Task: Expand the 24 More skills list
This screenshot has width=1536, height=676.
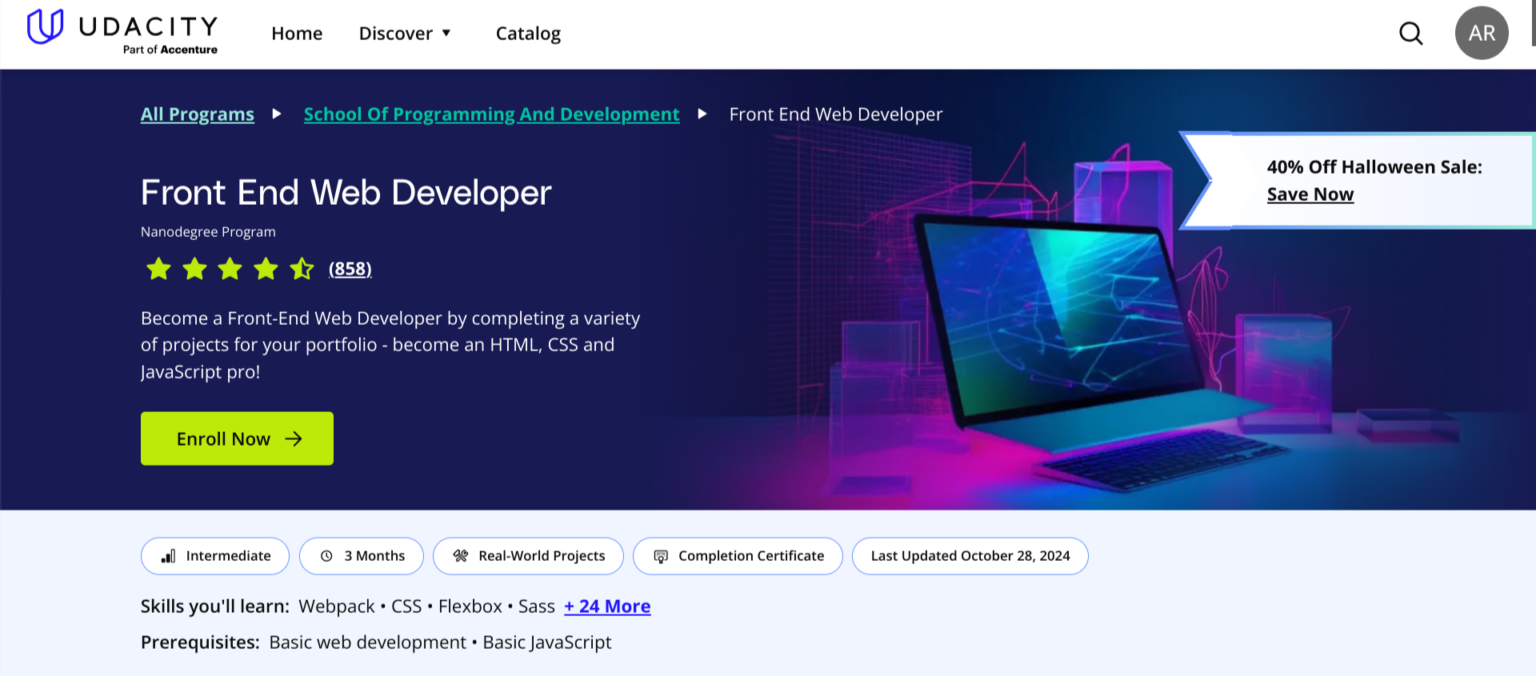Action: (607, 606)
